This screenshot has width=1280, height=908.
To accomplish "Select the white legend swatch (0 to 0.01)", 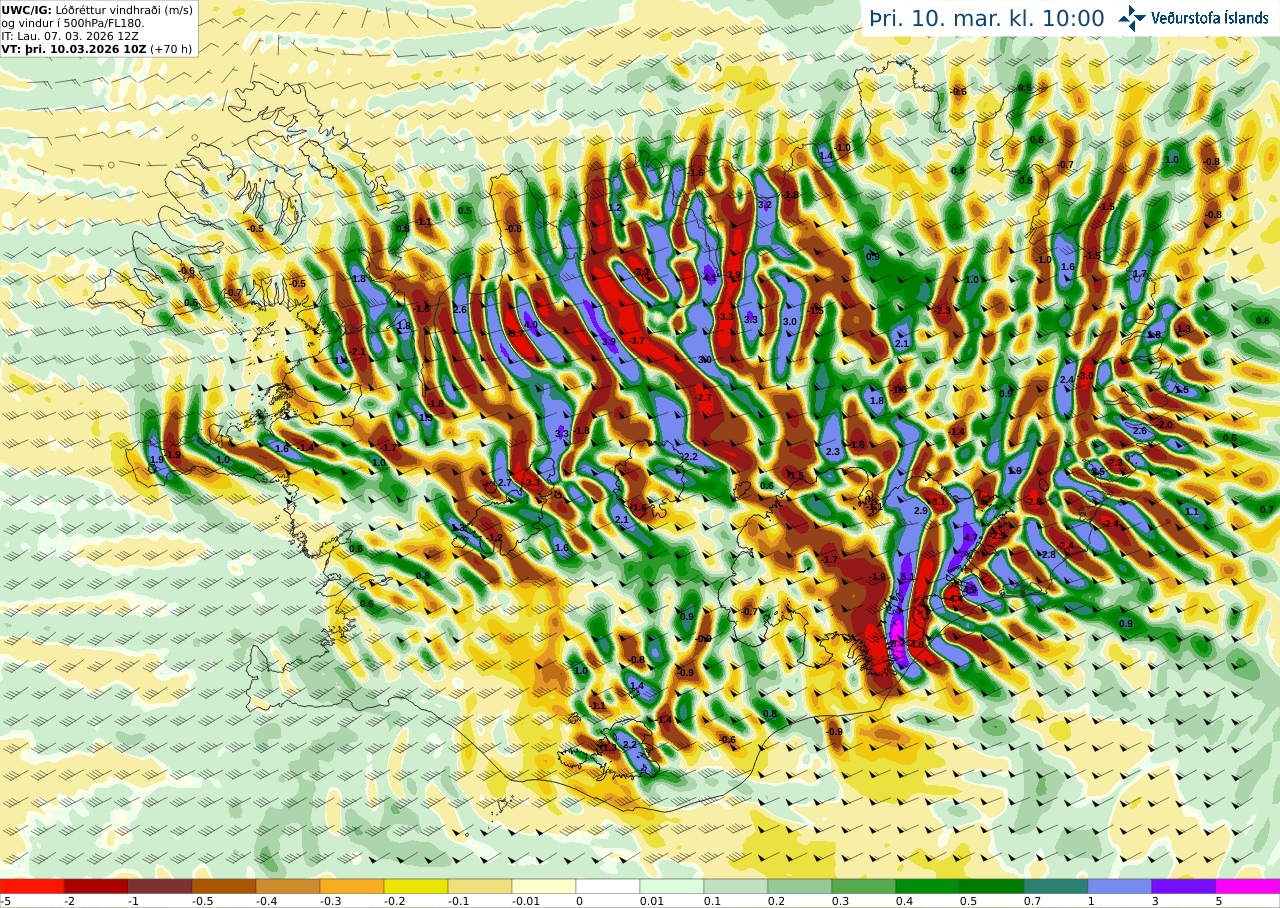I will [x=608, y=886].
